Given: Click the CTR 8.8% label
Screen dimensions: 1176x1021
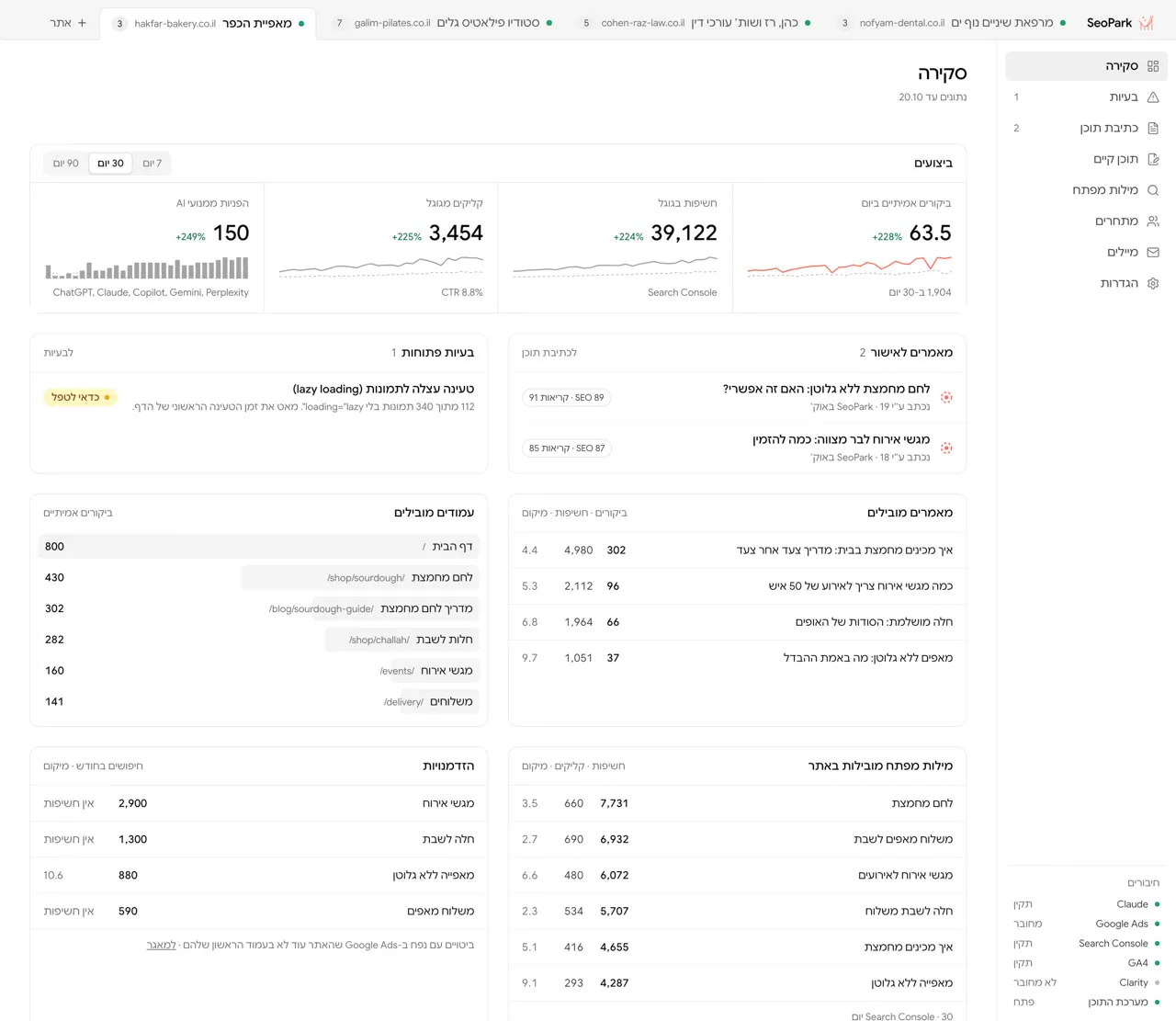Looking at the screenshot, I should [462, 292].
